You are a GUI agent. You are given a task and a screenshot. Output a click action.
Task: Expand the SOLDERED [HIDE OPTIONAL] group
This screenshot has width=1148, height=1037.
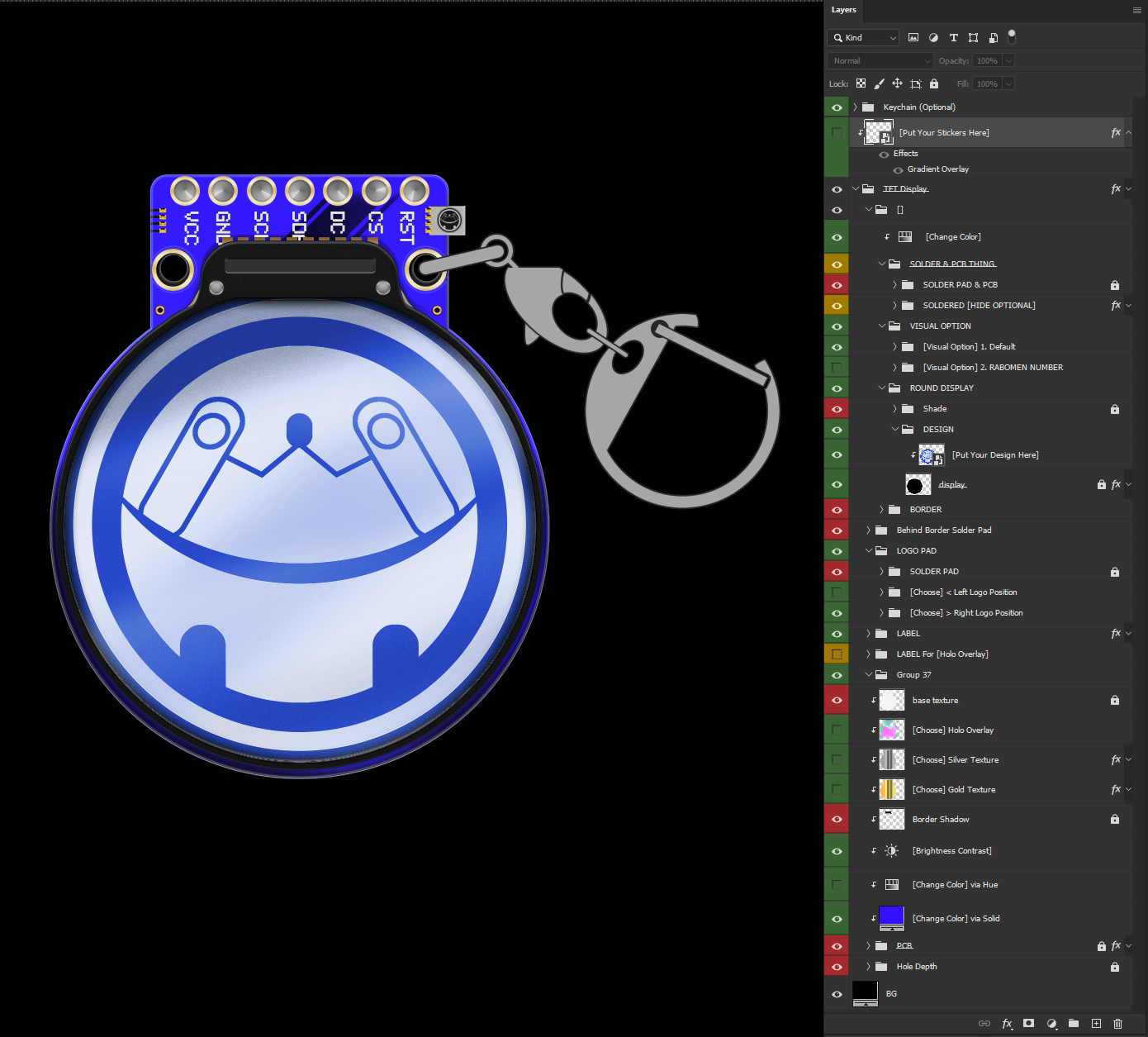tap(894, 306)
